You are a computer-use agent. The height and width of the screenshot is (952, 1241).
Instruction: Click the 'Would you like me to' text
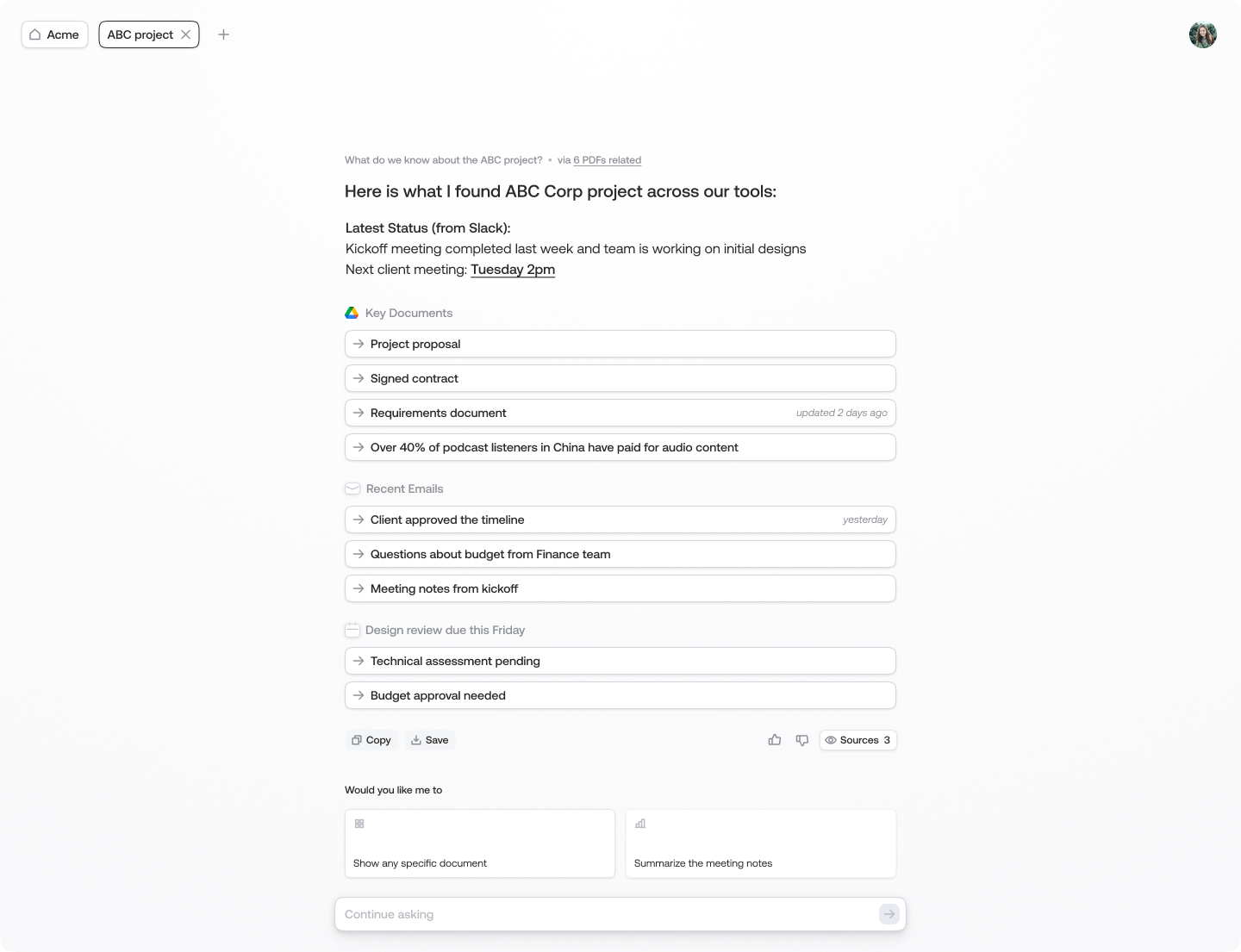click(393, 790)
